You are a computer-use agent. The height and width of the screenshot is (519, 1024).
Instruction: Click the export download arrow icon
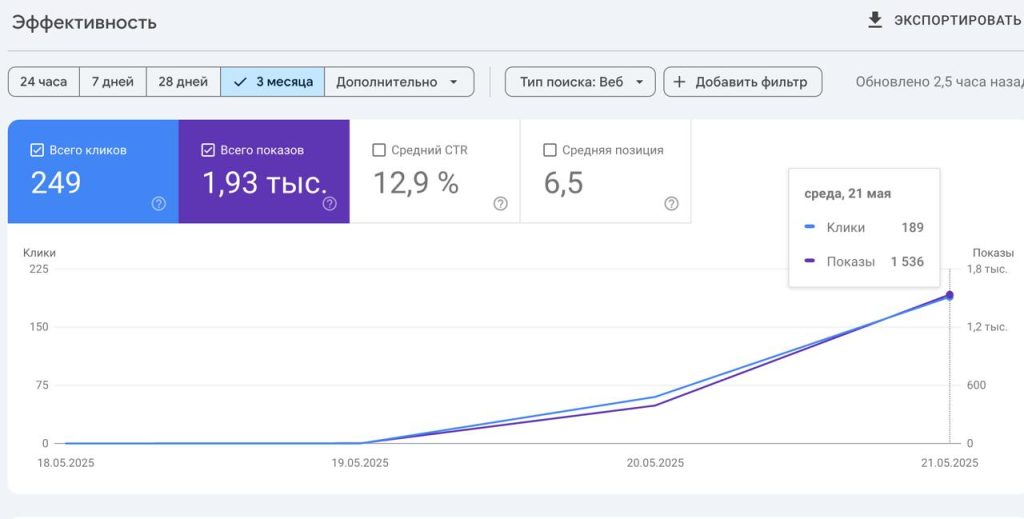pos(874,20)
